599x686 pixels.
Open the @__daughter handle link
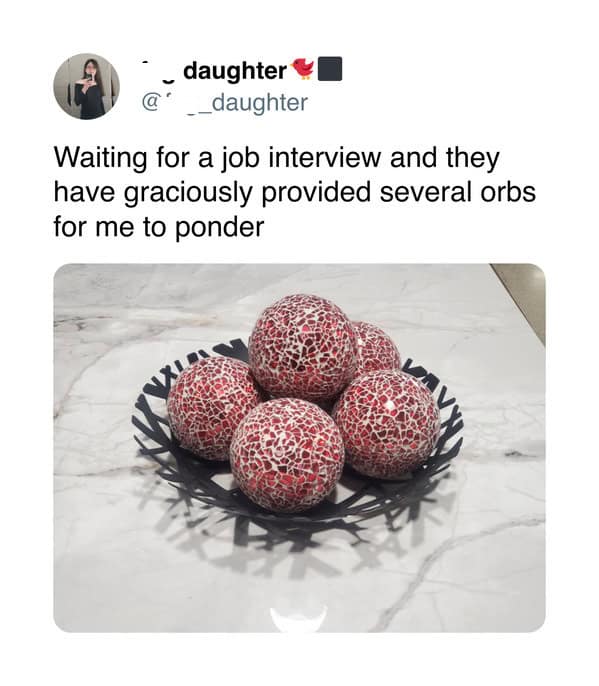point(224,102)
